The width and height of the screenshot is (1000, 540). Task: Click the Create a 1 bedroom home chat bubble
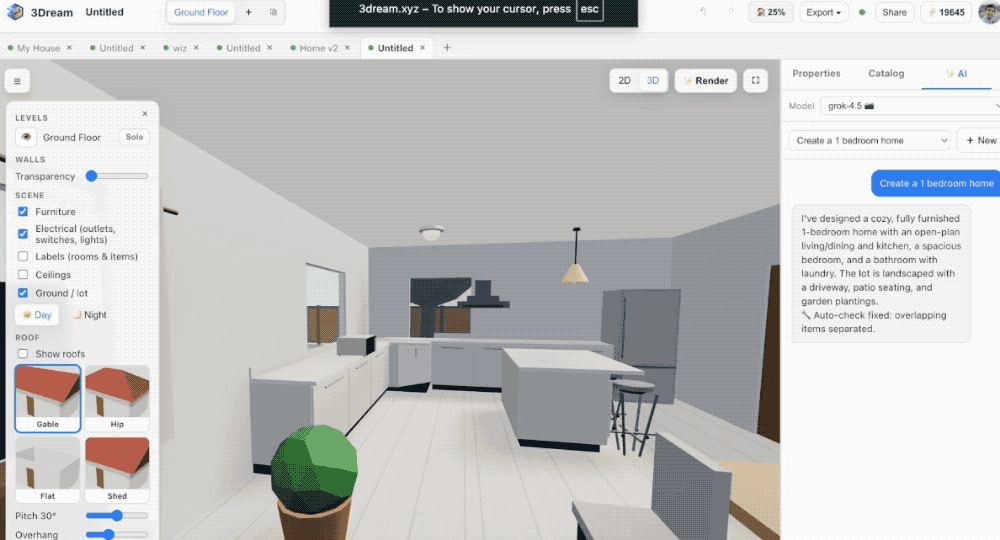936,183
